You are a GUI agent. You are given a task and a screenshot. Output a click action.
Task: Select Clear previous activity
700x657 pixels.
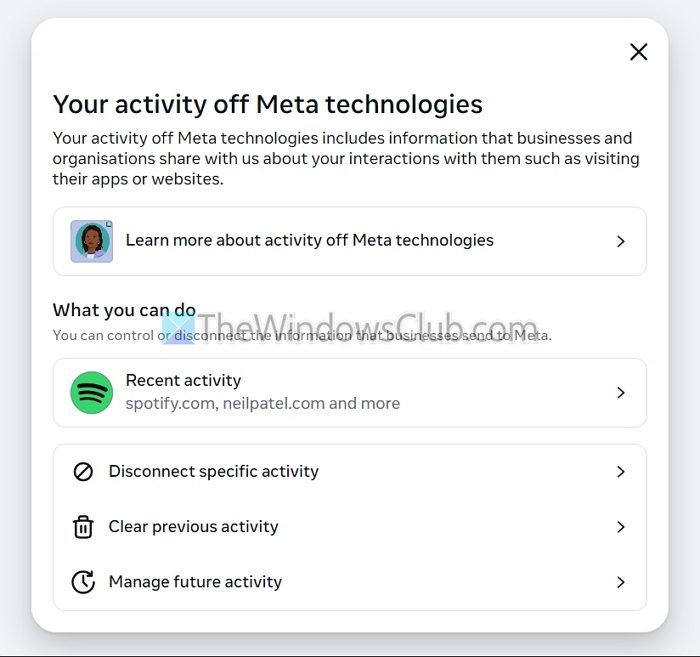[193, 526]
